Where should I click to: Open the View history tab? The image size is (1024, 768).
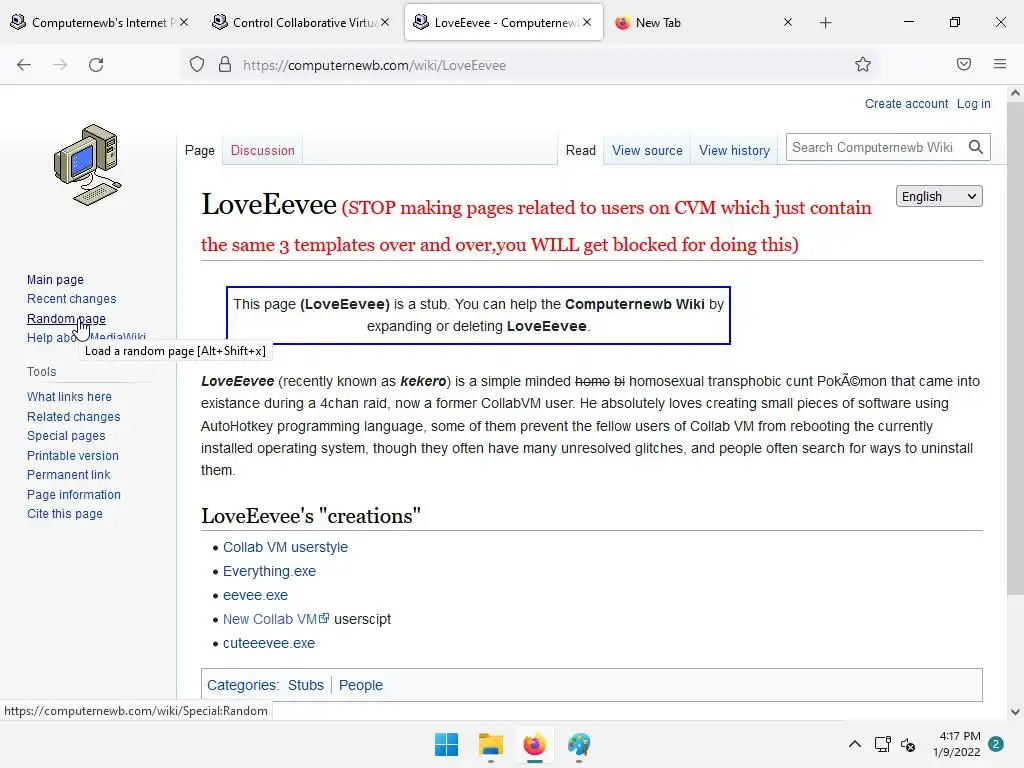pos(735,151)
